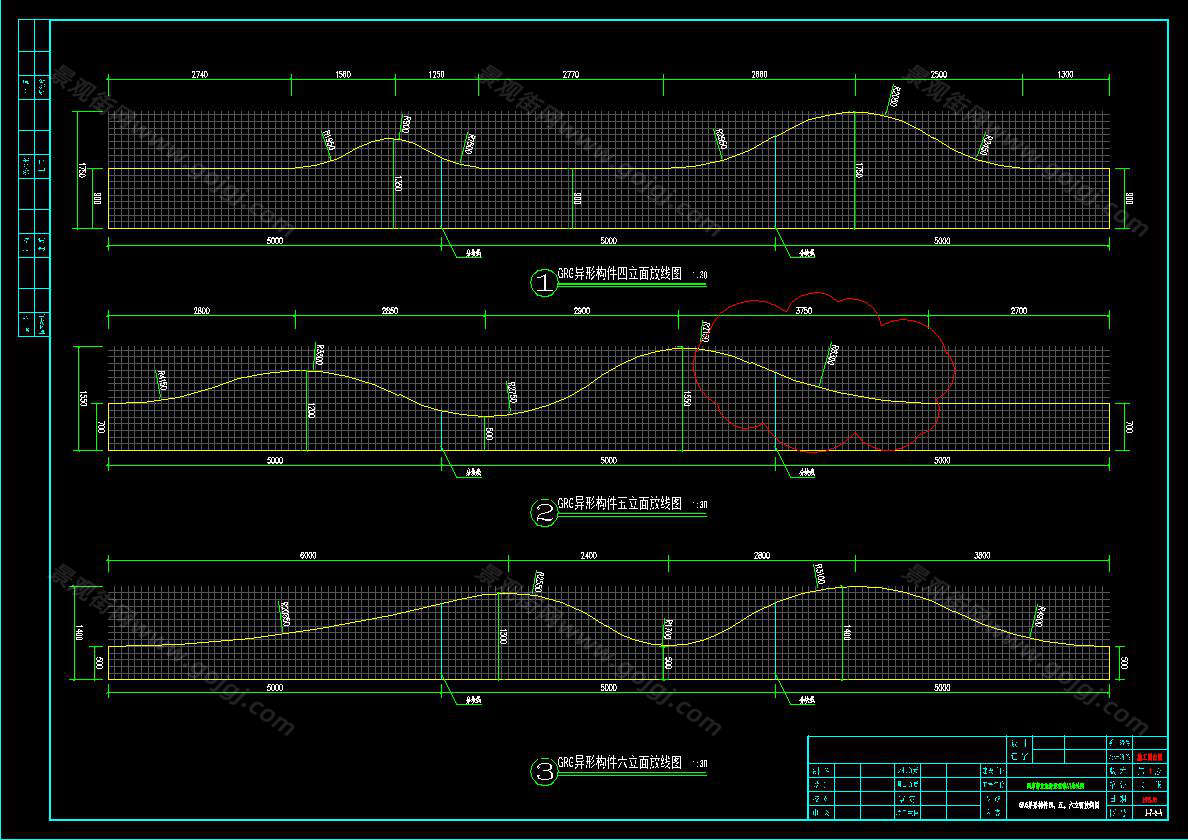Screen dimensions: 1188x840
Task: Click the 1580 dimension text
Action: coord(341,75)
